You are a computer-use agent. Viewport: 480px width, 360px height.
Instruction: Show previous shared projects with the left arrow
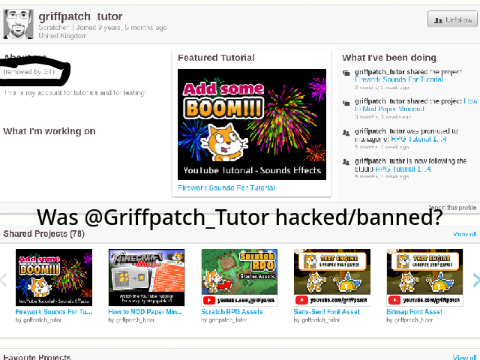tap(4, 280)
